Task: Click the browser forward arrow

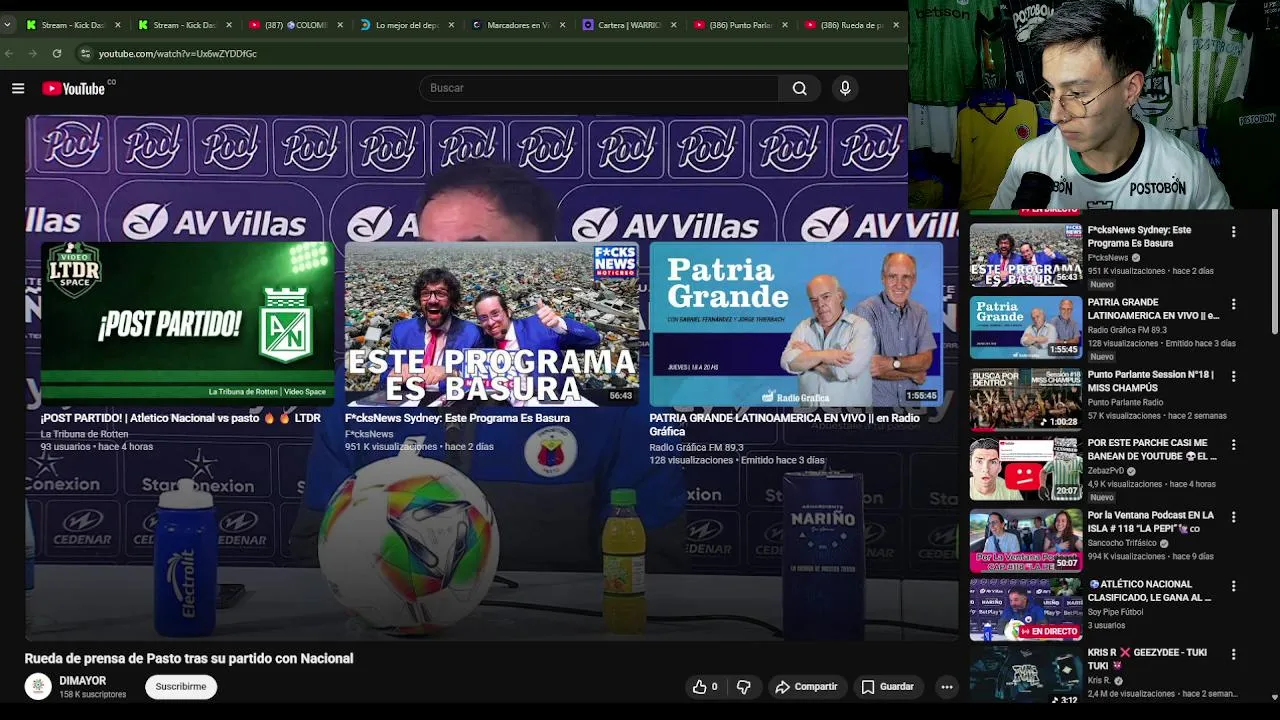Action: pos(33,53)
